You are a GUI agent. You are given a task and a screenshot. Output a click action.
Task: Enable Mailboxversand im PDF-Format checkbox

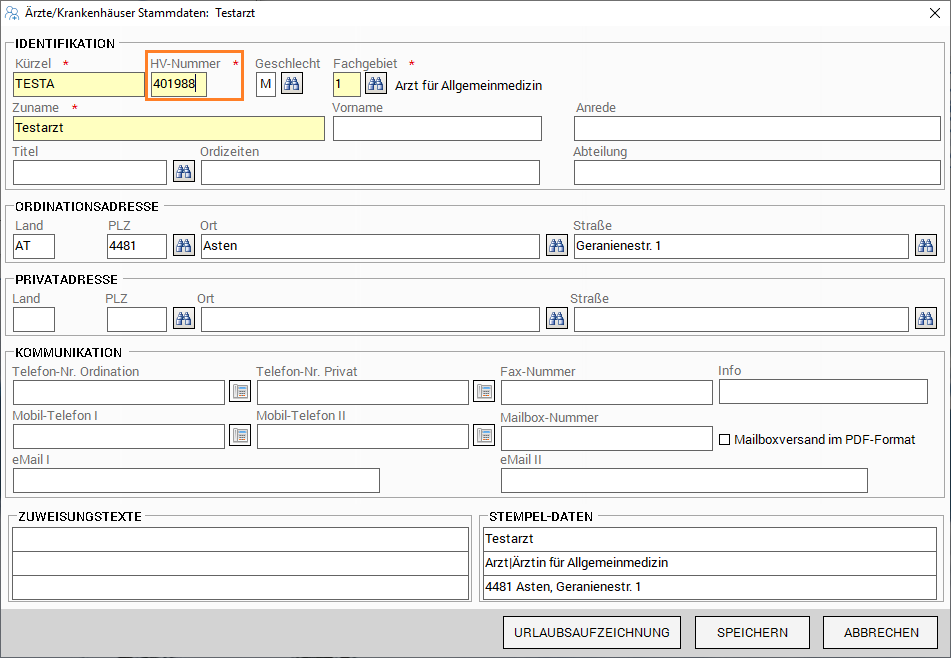pos(725,439)
